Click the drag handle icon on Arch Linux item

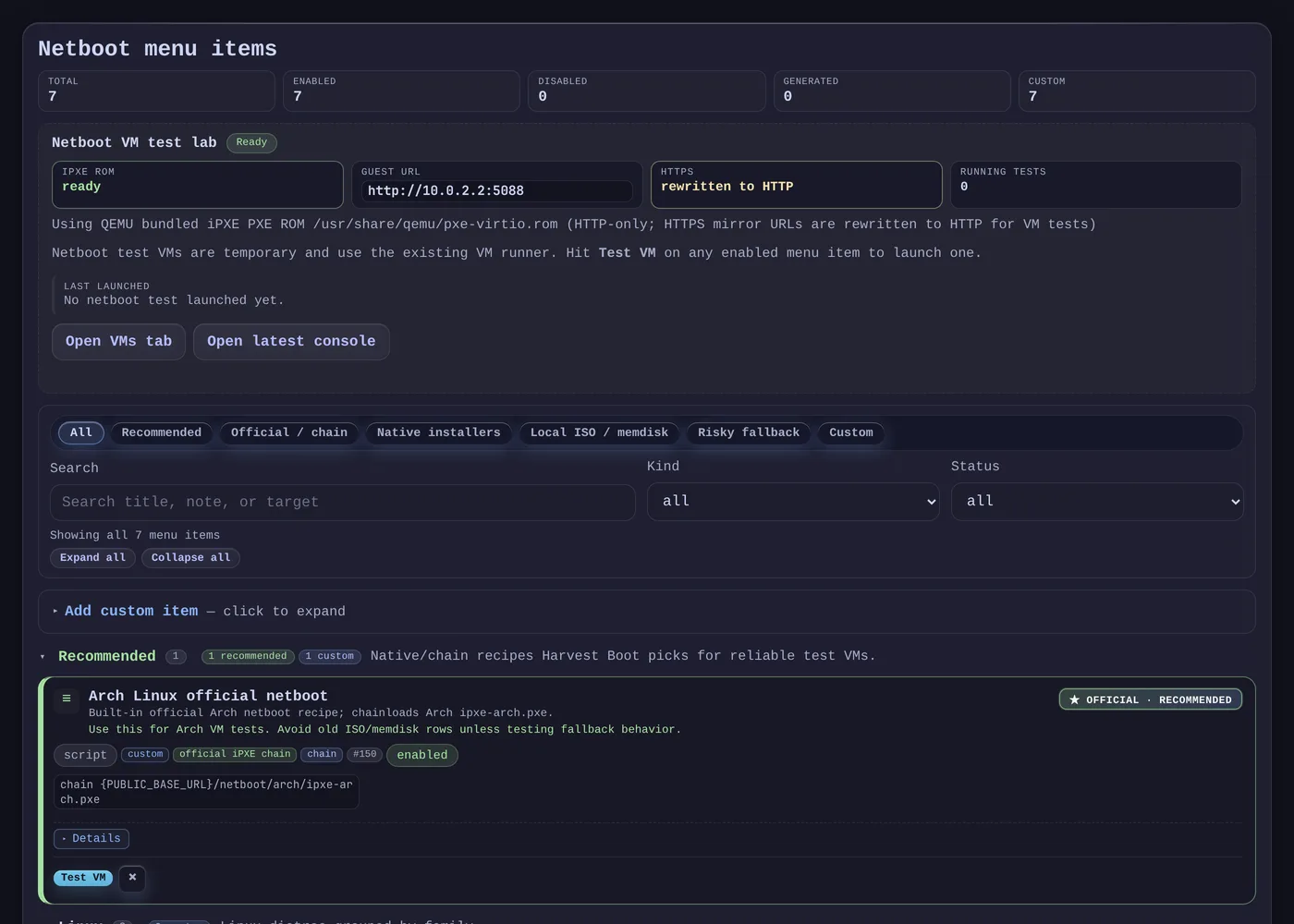(66, 699)
